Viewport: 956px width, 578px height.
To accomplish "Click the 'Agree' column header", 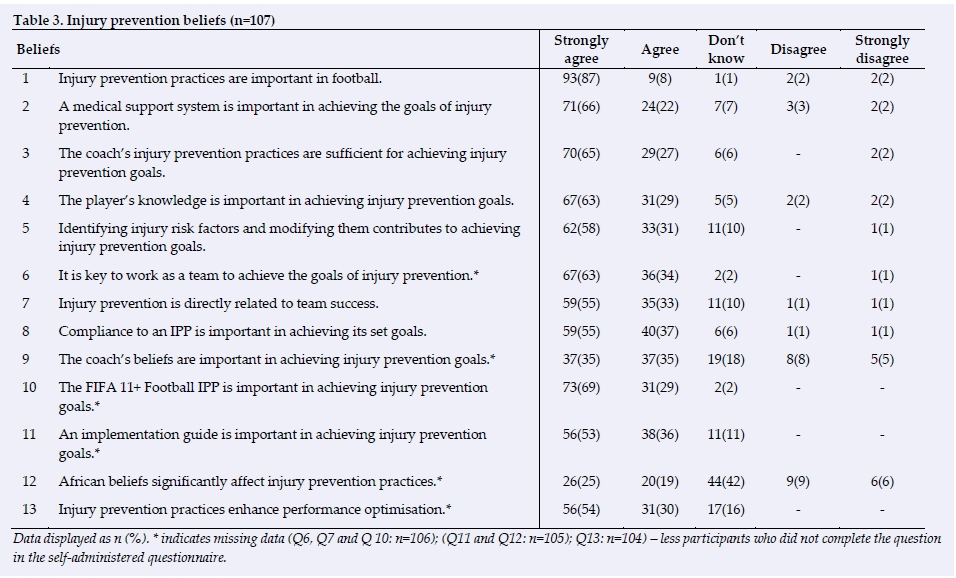I will click(x=660, y=49).
